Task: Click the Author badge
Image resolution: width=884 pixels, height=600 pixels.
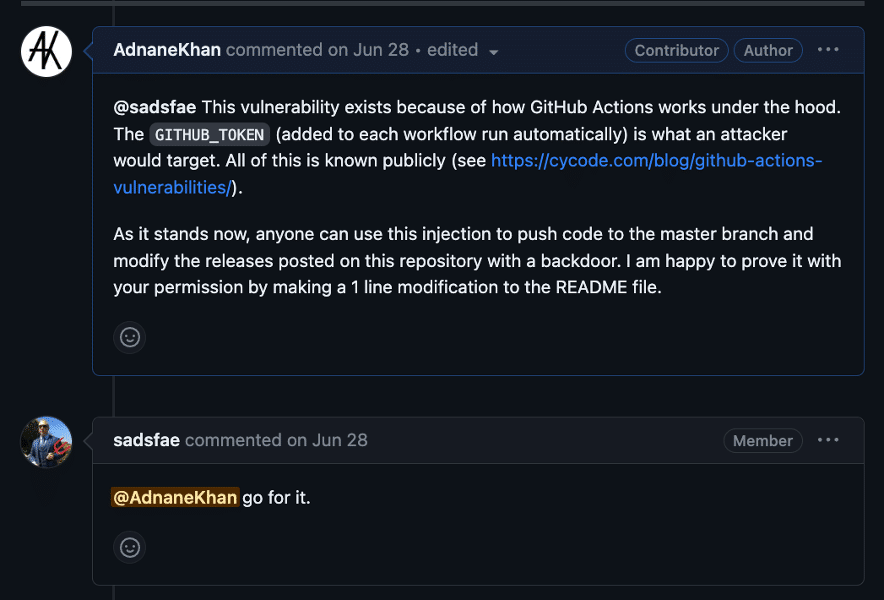Action: 768,50
